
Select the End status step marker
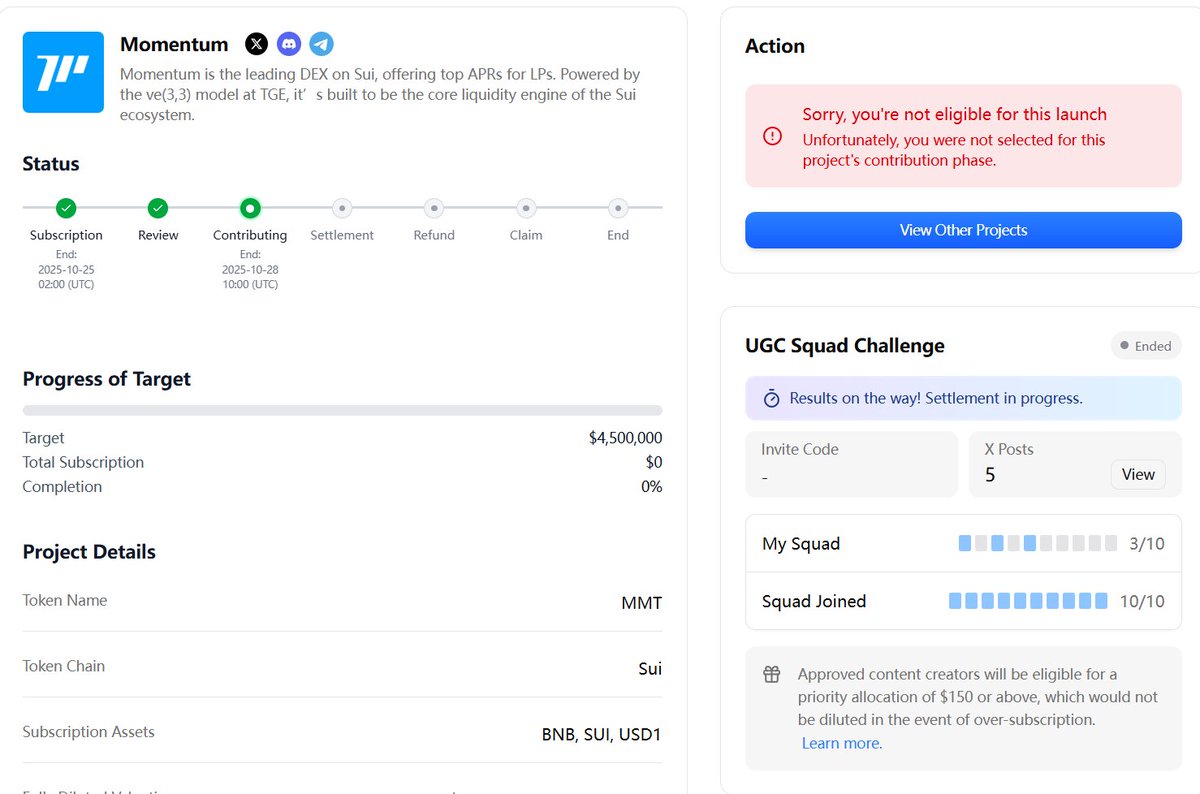click(x=618, y=208)
